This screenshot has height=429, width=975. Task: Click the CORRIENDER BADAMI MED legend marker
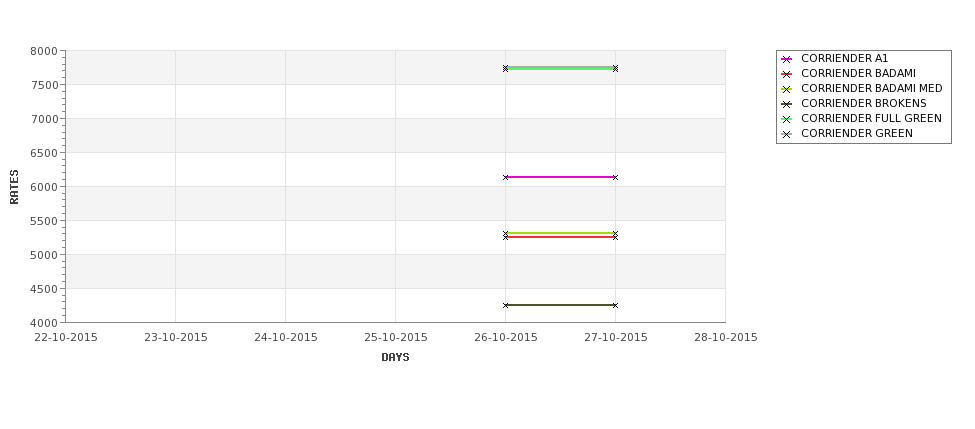tap(787, 89)
